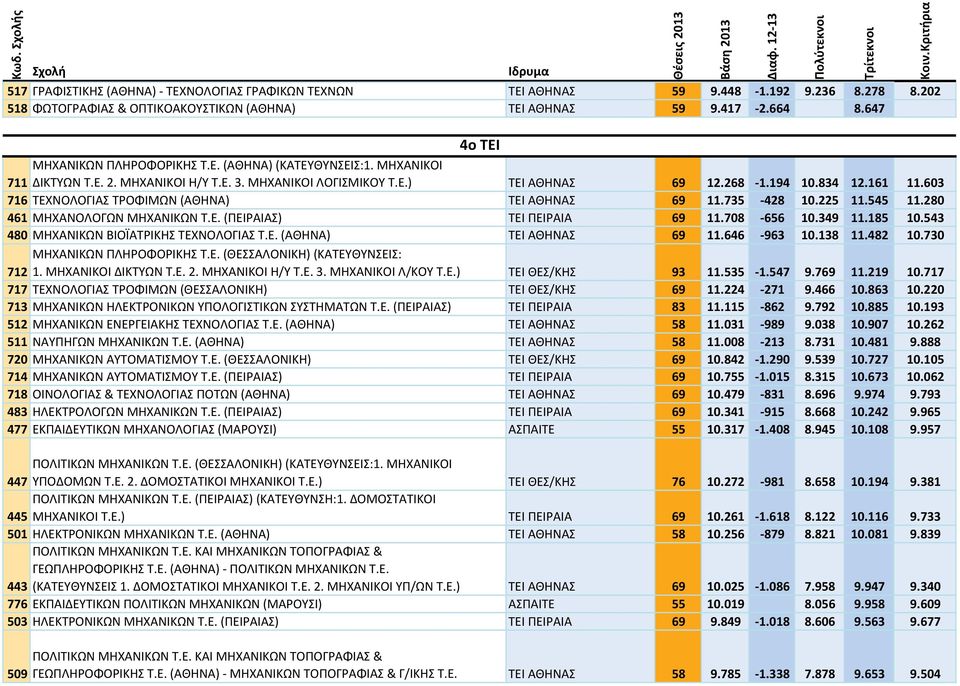The width and height of the screenshot is (960, 686).
Task: Select difference value -2.664
Action: coord(771,108)
